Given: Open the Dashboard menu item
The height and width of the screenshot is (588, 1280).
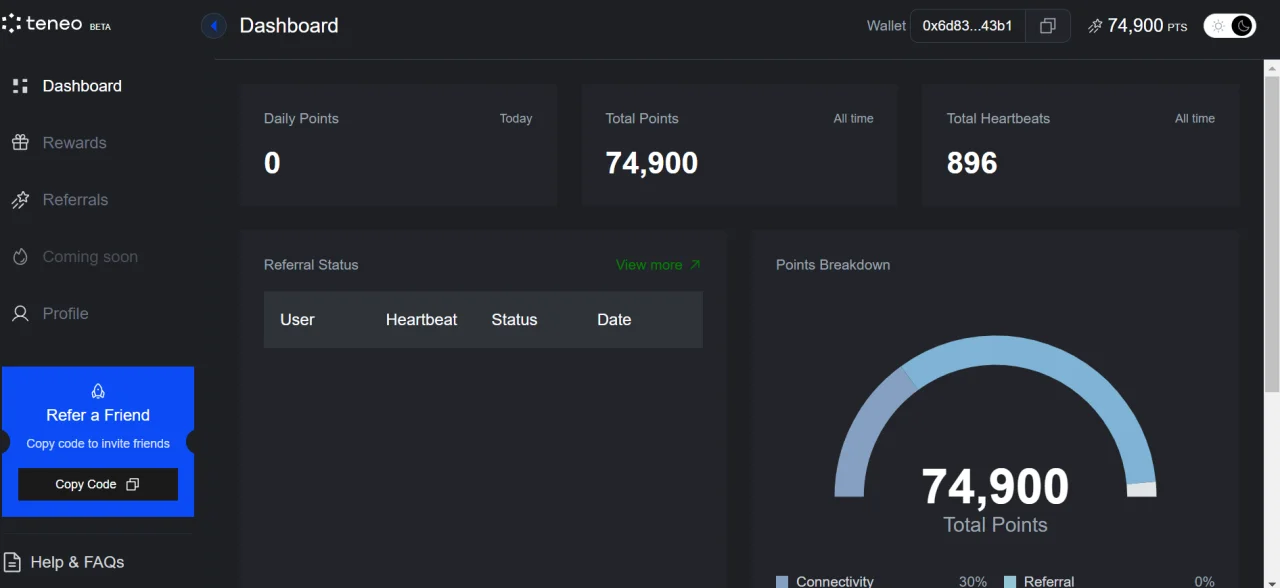Looking at the screenshot, I should 82,86.
